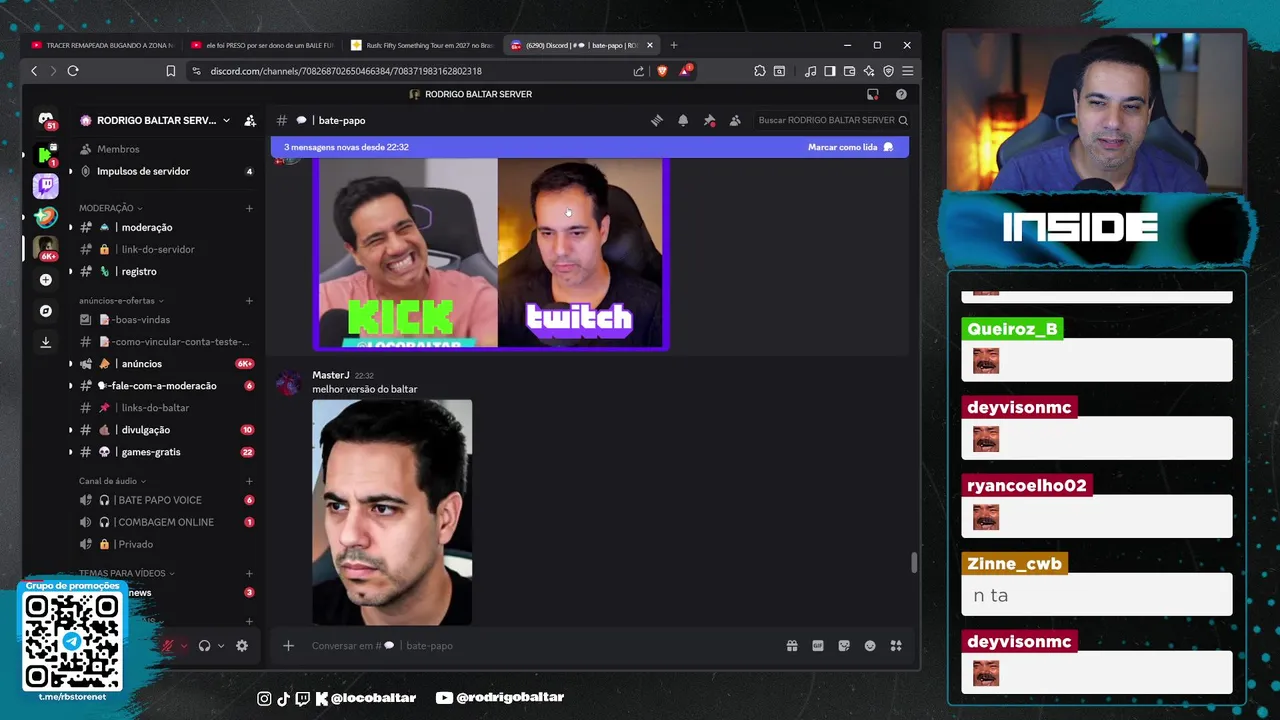
Task: Bookmark this page in browser
Action: 171,71
